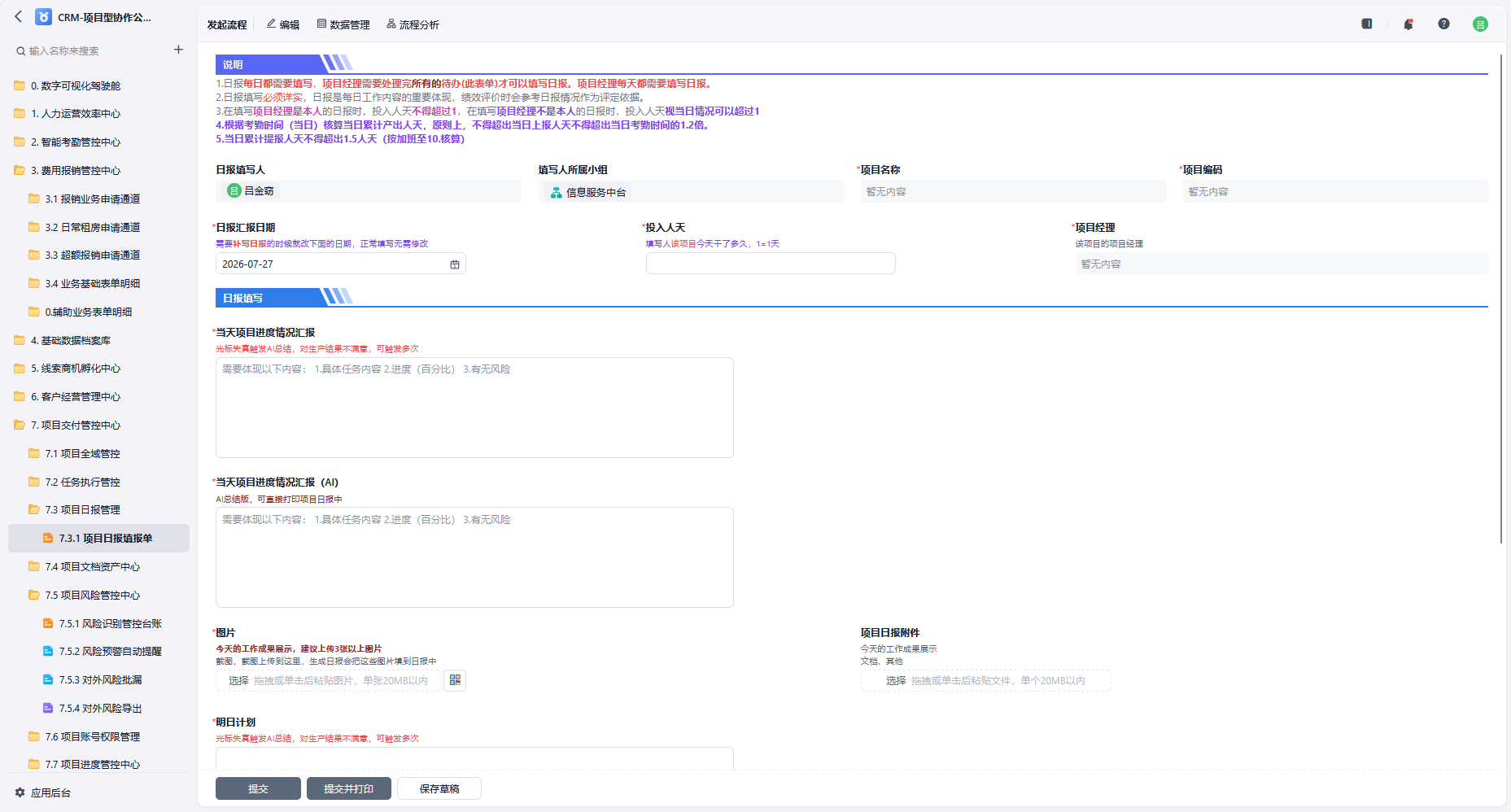Open the calendar icon in the report date field
Image resolution: width=1511 pixels, height=812 pixels.
pyautogui.click(x=455, y=264)
